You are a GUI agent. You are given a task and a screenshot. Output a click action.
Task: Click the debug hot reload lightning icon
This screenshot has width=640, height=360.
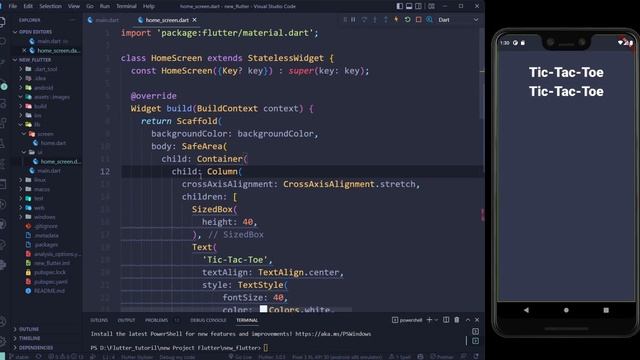pyautogui.click(x=396, y=20)
